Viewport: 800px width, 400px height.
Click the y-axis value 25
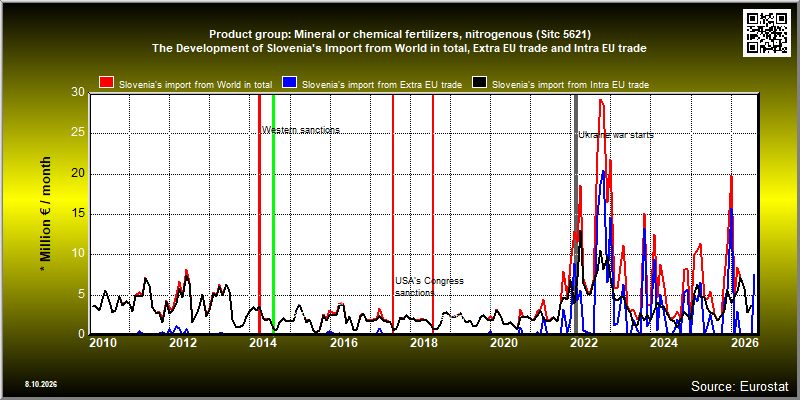78,134
